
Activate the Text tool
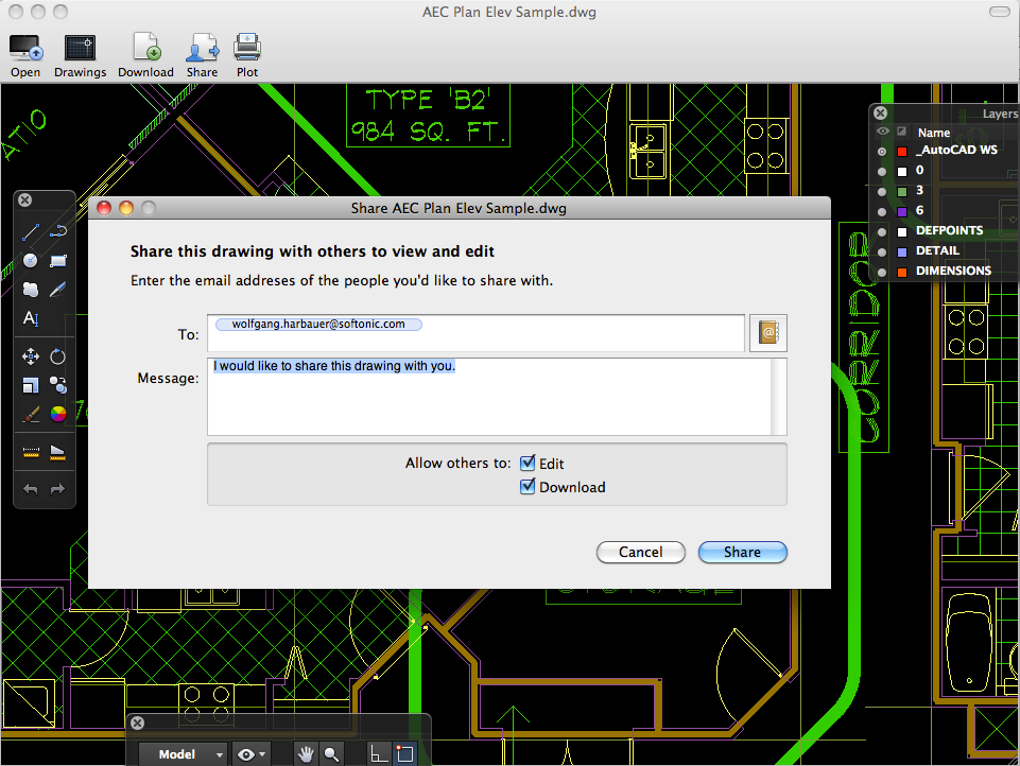point(30,319)
